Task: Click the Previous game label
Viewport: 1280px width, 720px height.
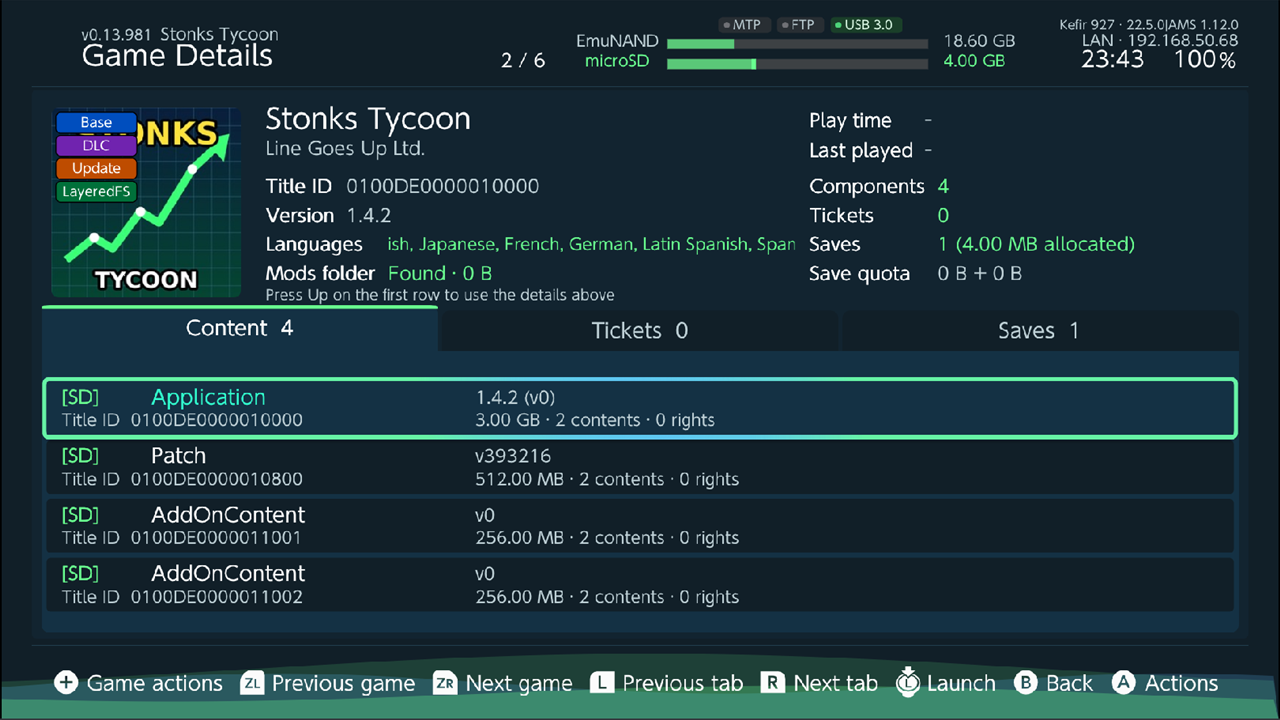Action: 343,684
